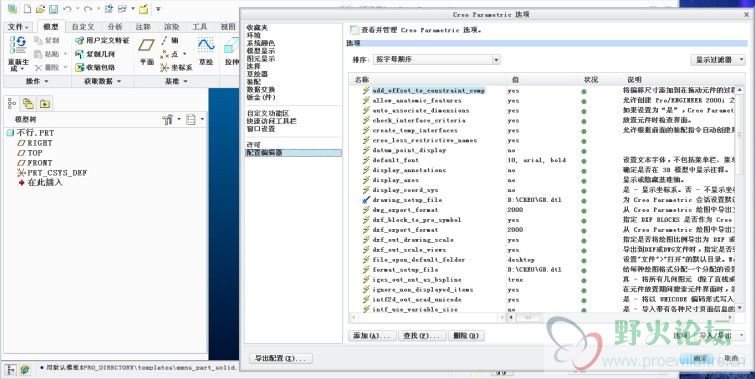The image size is (755, 379).
Task: Click the large 重新生成 regenerate icon
Action: [18, 46]
